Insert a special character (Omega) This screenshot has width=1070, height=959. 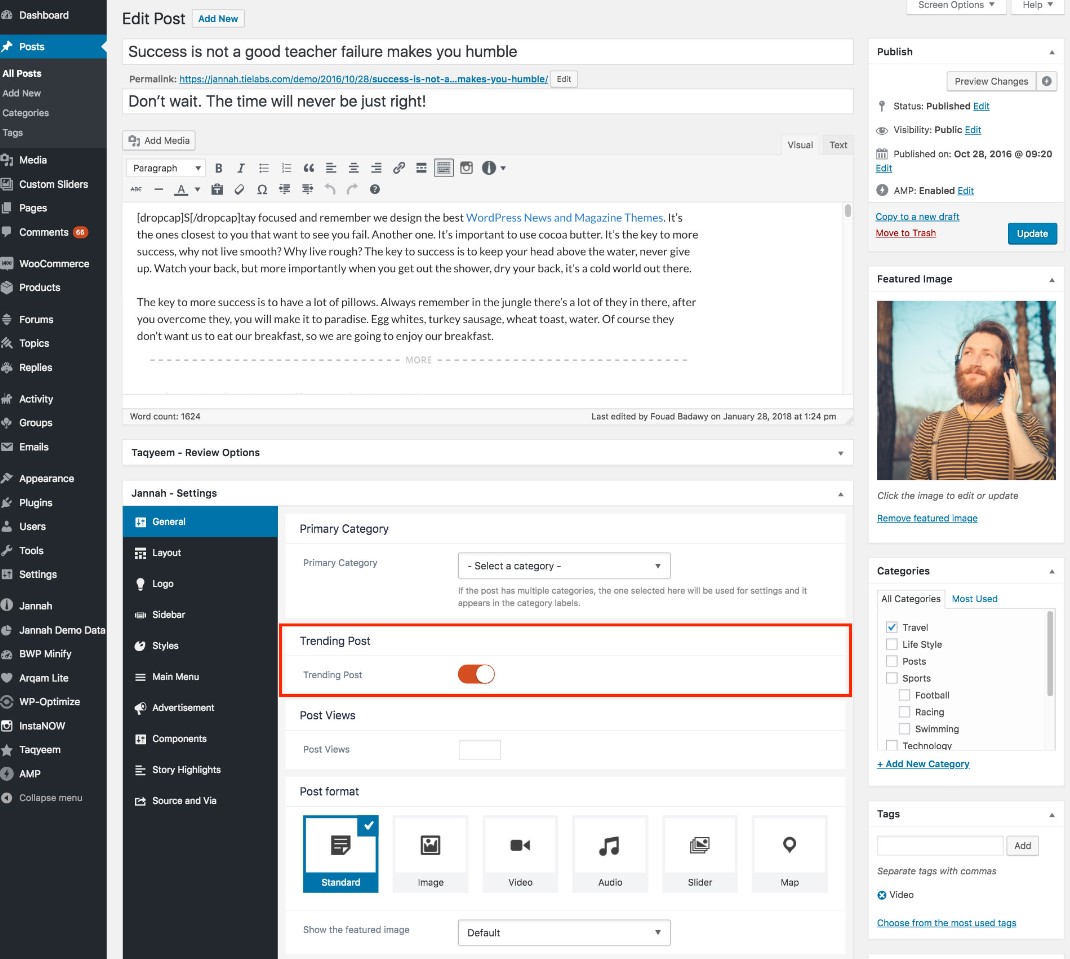[262, 189]
